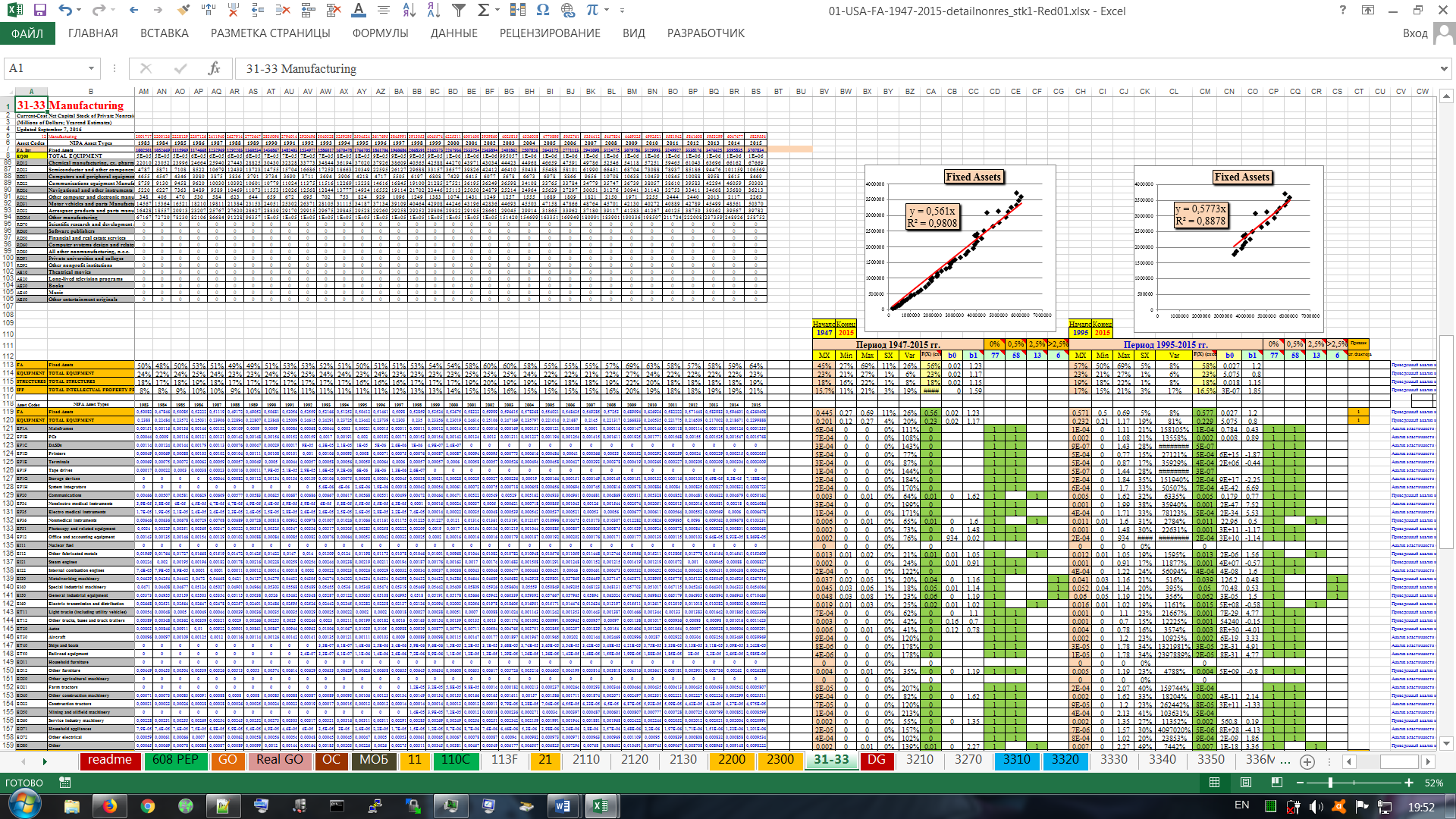Switch to Normal view in status bar
This screenshot has height=819, width=1456.
1214,783
